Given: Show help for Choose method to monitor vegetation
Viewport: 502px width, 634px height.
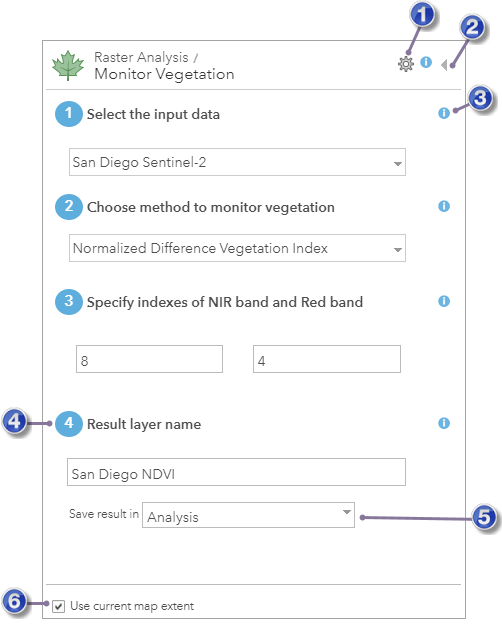Looking at the screenshot, I should click(444, 206).
